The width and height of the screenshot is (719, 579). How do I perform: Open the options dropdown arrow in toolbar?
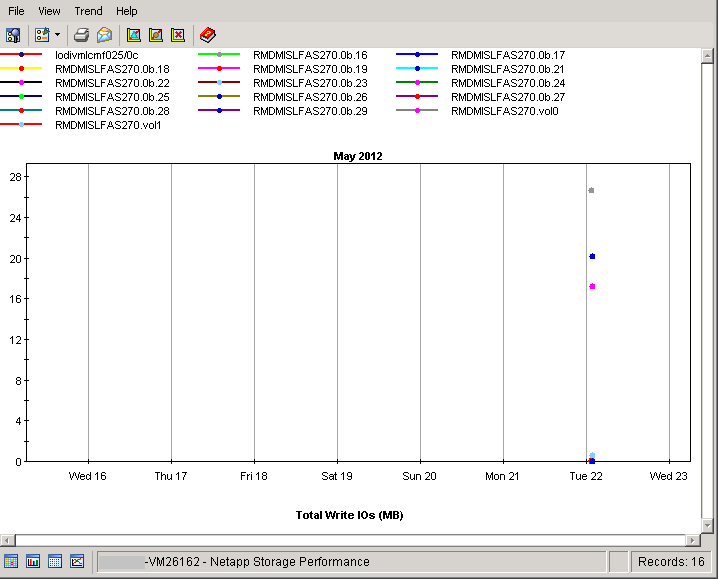click(57, 35)
